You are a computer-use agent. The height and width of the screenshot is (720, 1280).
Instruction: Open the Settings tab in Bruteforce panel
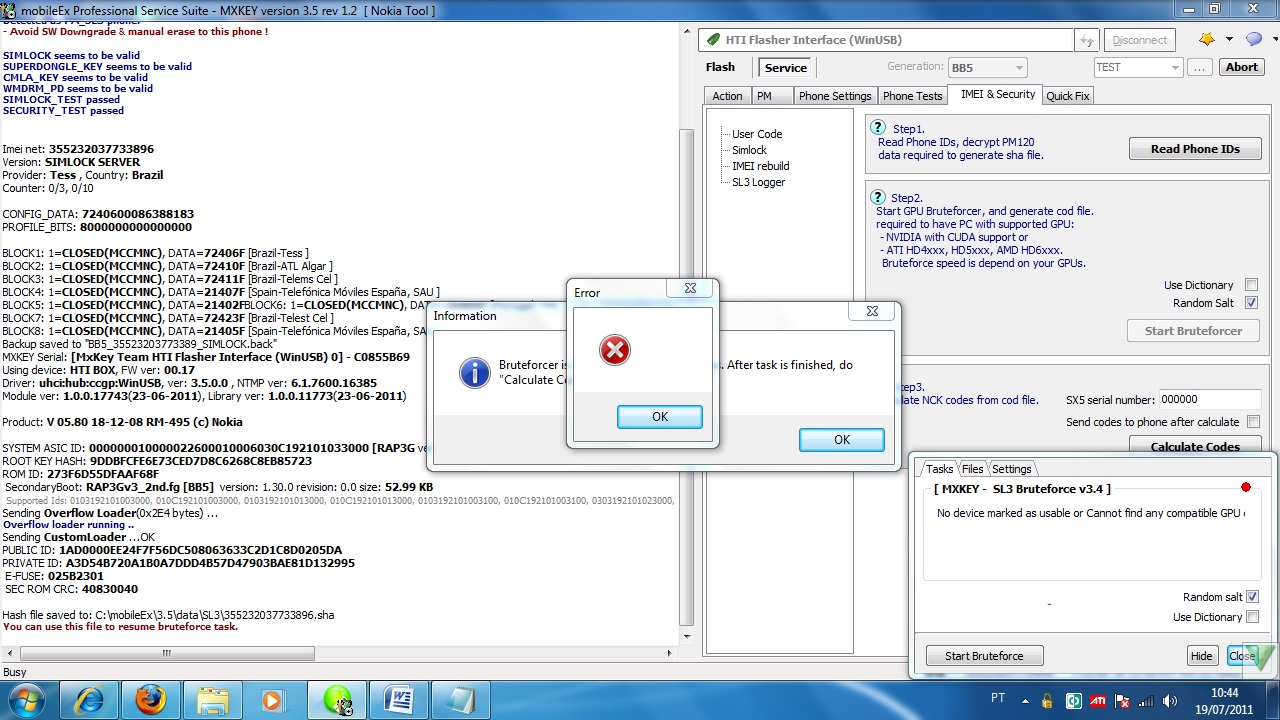pos(1011,469)
